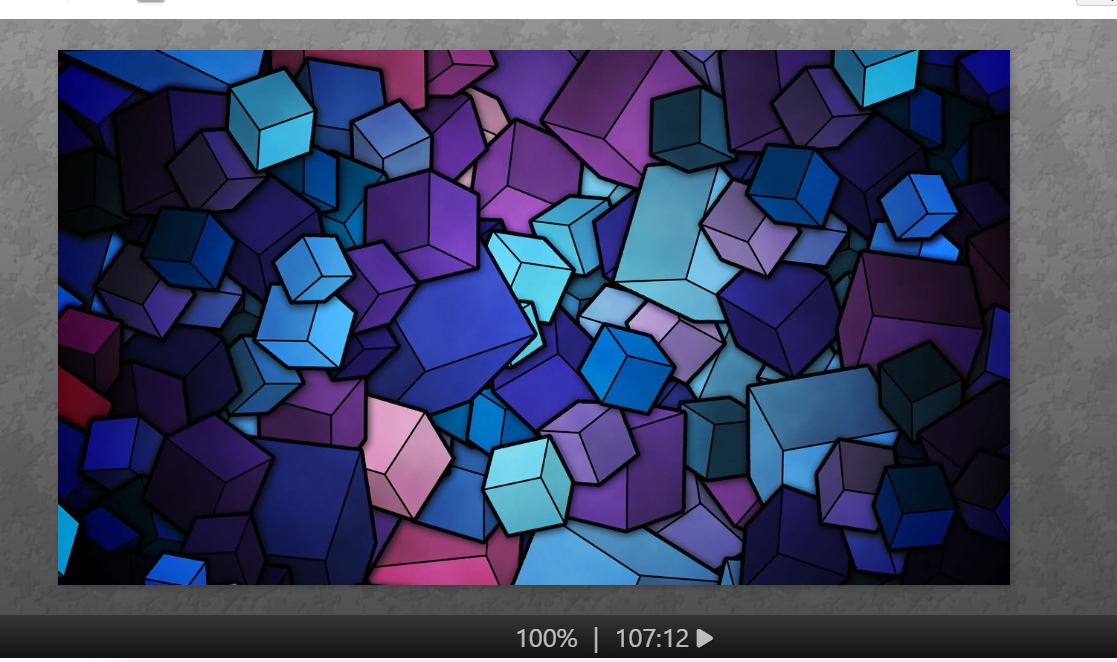Click the small bright blue cube on right side
The width and height of the screenshot is (1117, 662).
[918, 205]
